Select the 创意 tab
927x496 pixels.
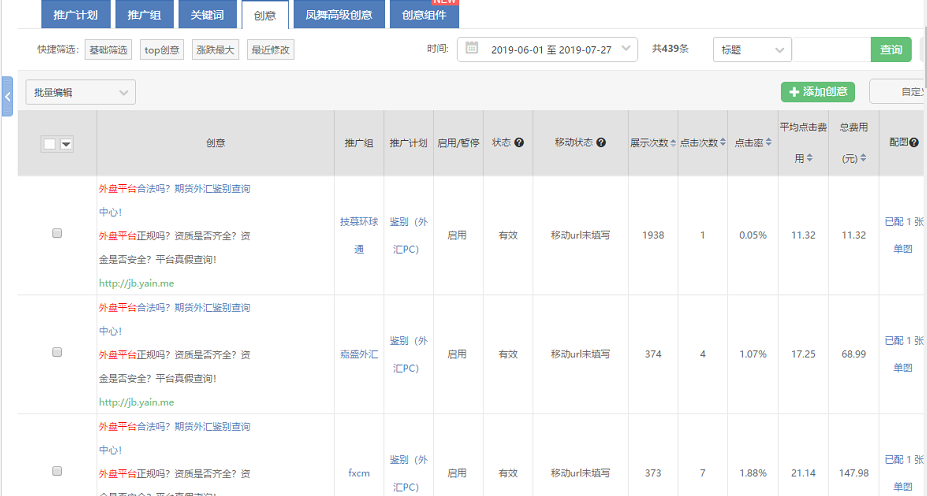point(265,14)
